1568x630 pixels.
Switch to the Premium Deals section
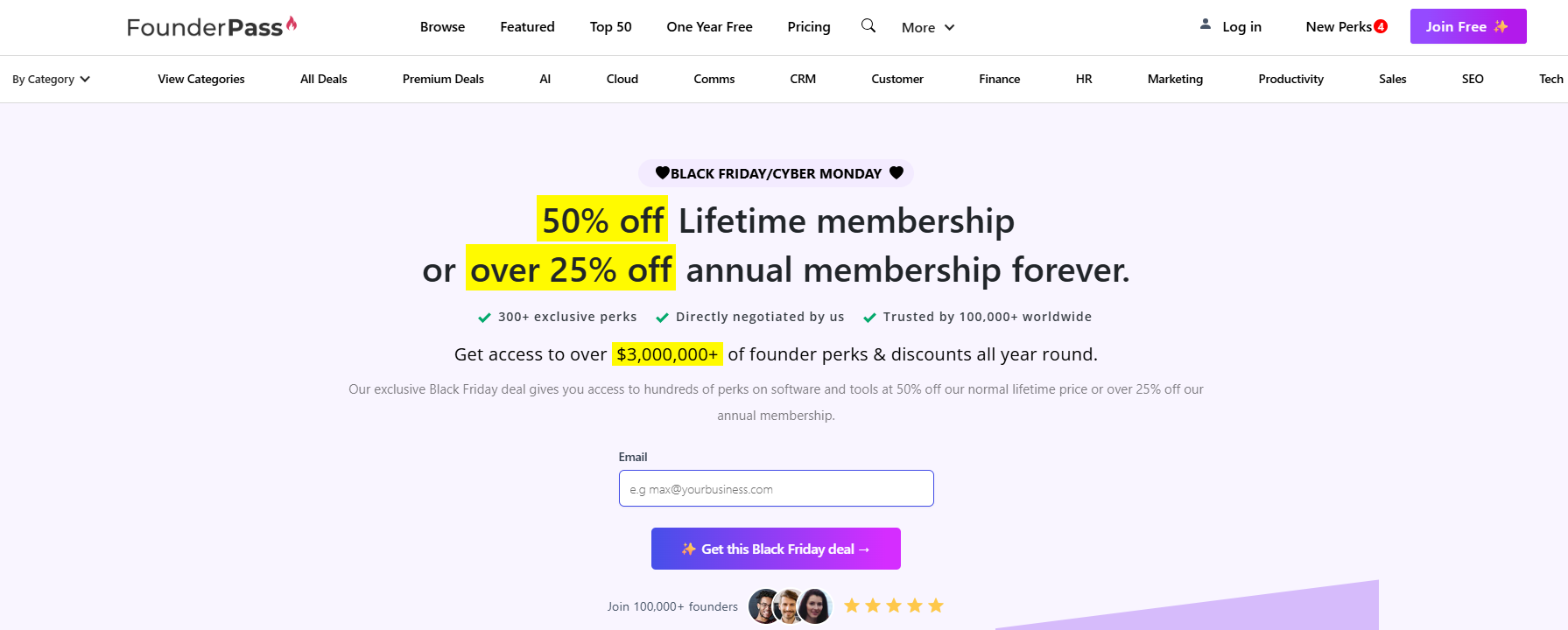pyautogui.click(x=443, y=79)
